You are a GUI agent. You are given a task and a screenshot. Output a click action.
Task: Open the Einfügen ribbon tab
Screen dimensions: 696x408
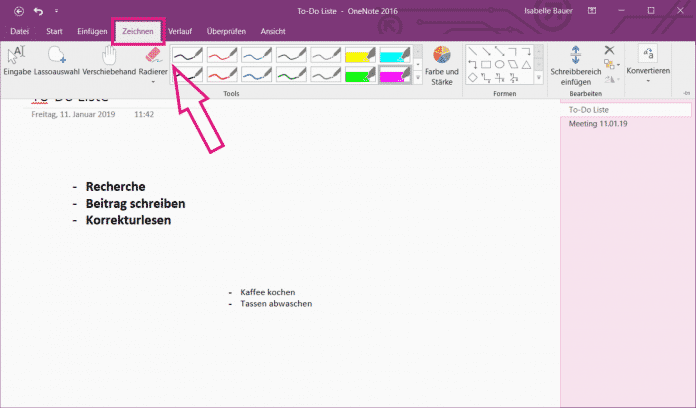pyautogui.click(x=91, y=32)
